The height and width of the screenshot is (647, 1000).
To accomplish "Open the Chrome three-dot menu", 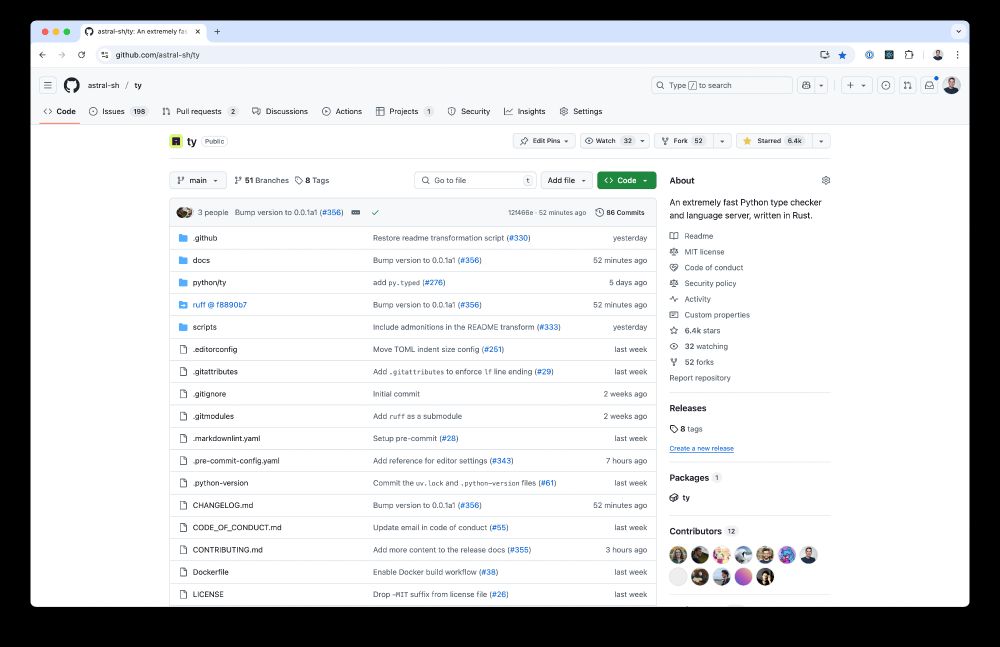I will click(957, 55).
